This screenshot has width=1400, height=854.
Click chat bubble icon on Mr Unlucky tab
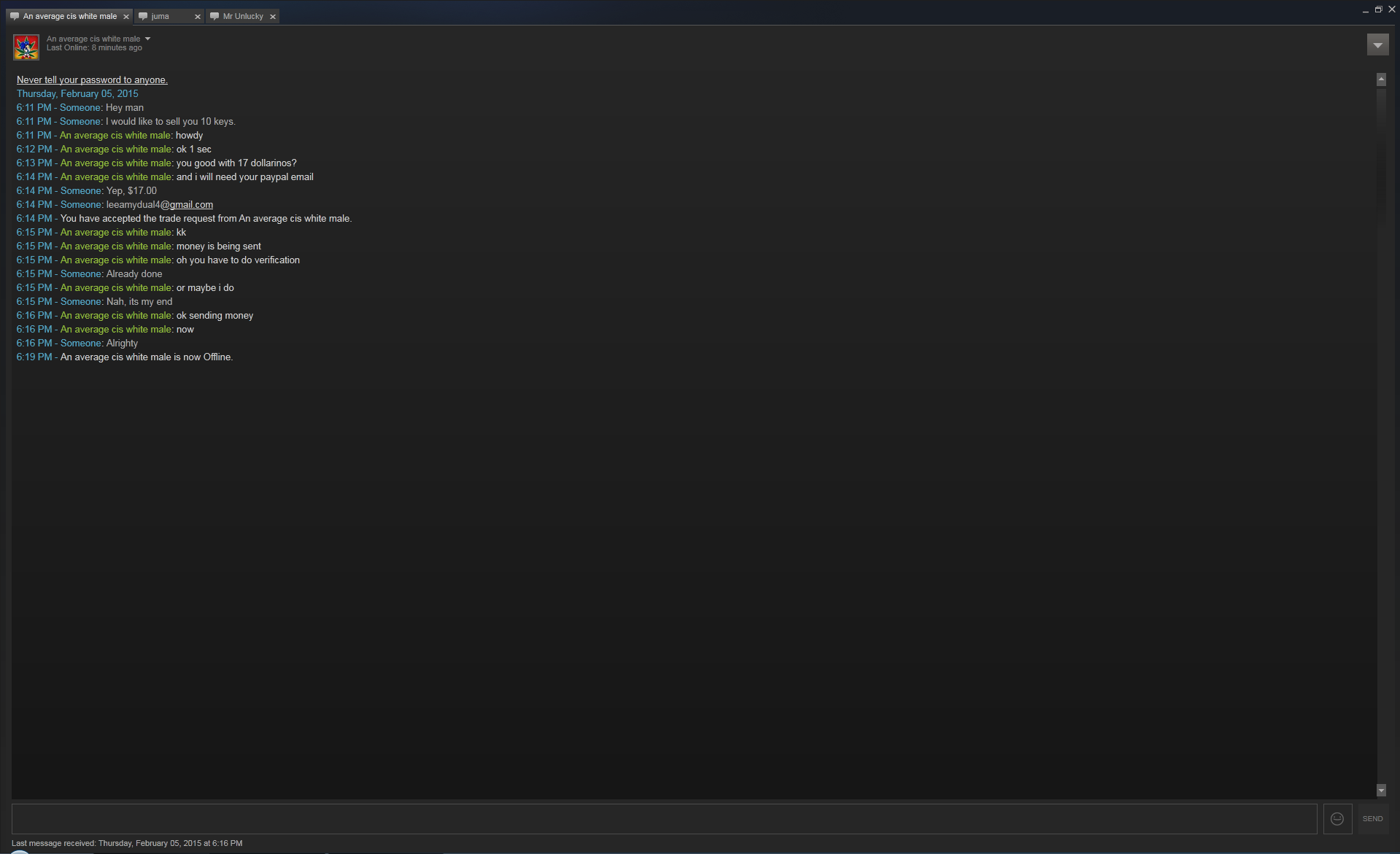pos(214,16)
